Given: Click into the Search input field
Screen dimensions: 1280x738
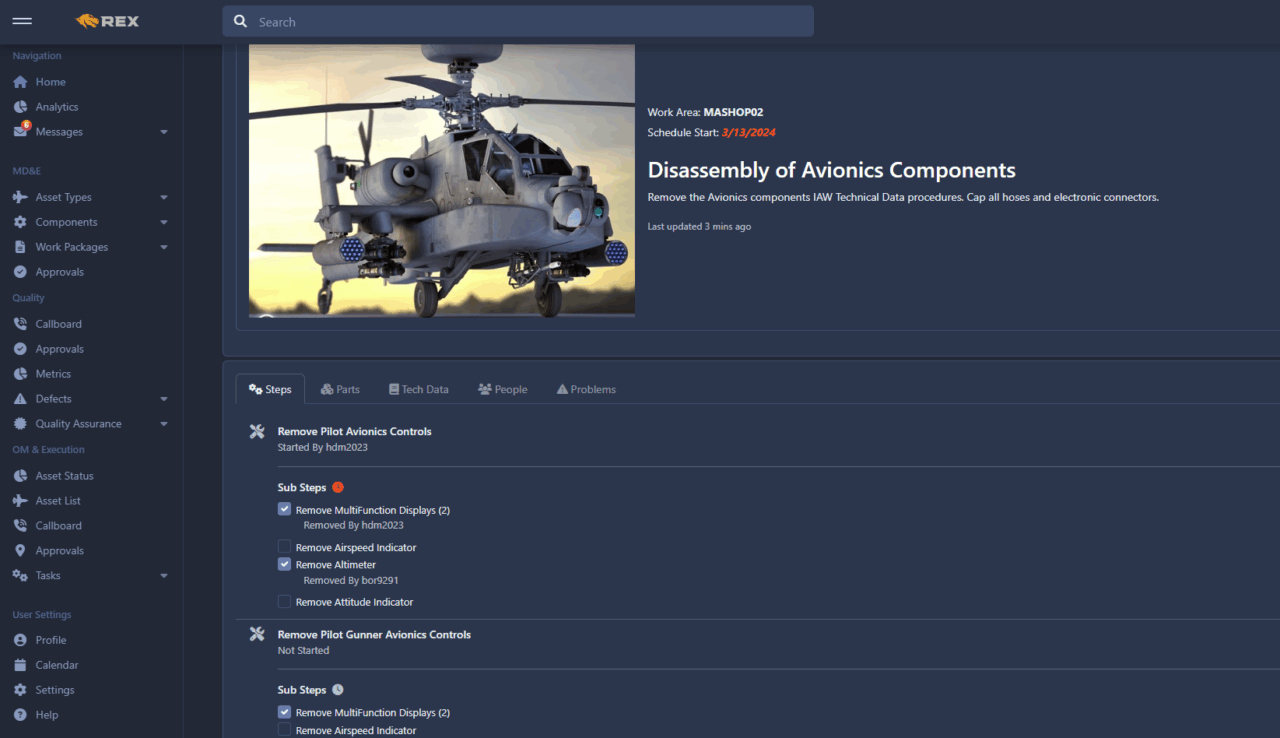Looking at the screenshot, I should click(530, 21).
